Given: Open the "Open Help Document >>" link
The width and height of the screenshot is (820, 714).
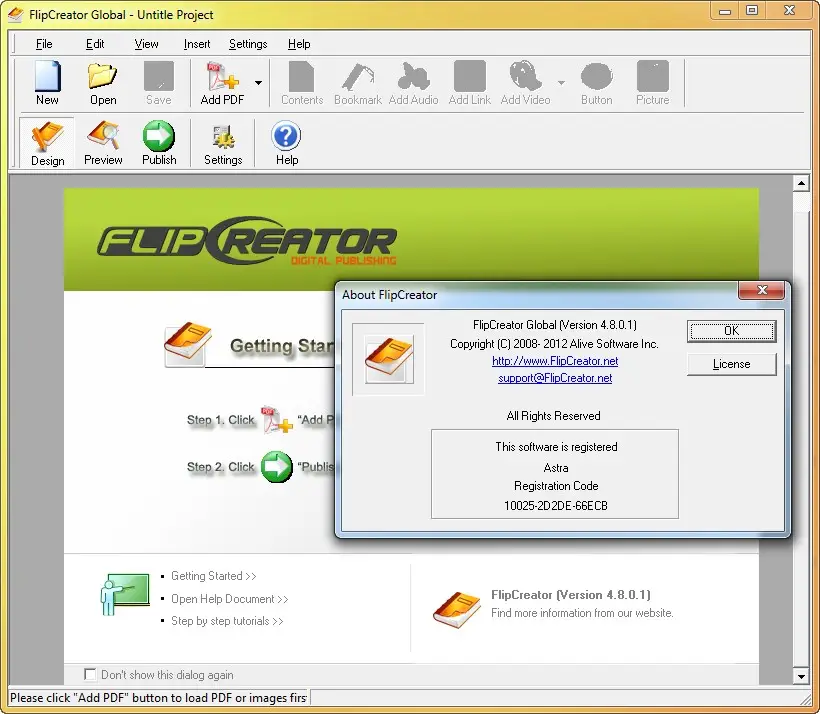Looking at the screenshot, I should tap(230, 599).
